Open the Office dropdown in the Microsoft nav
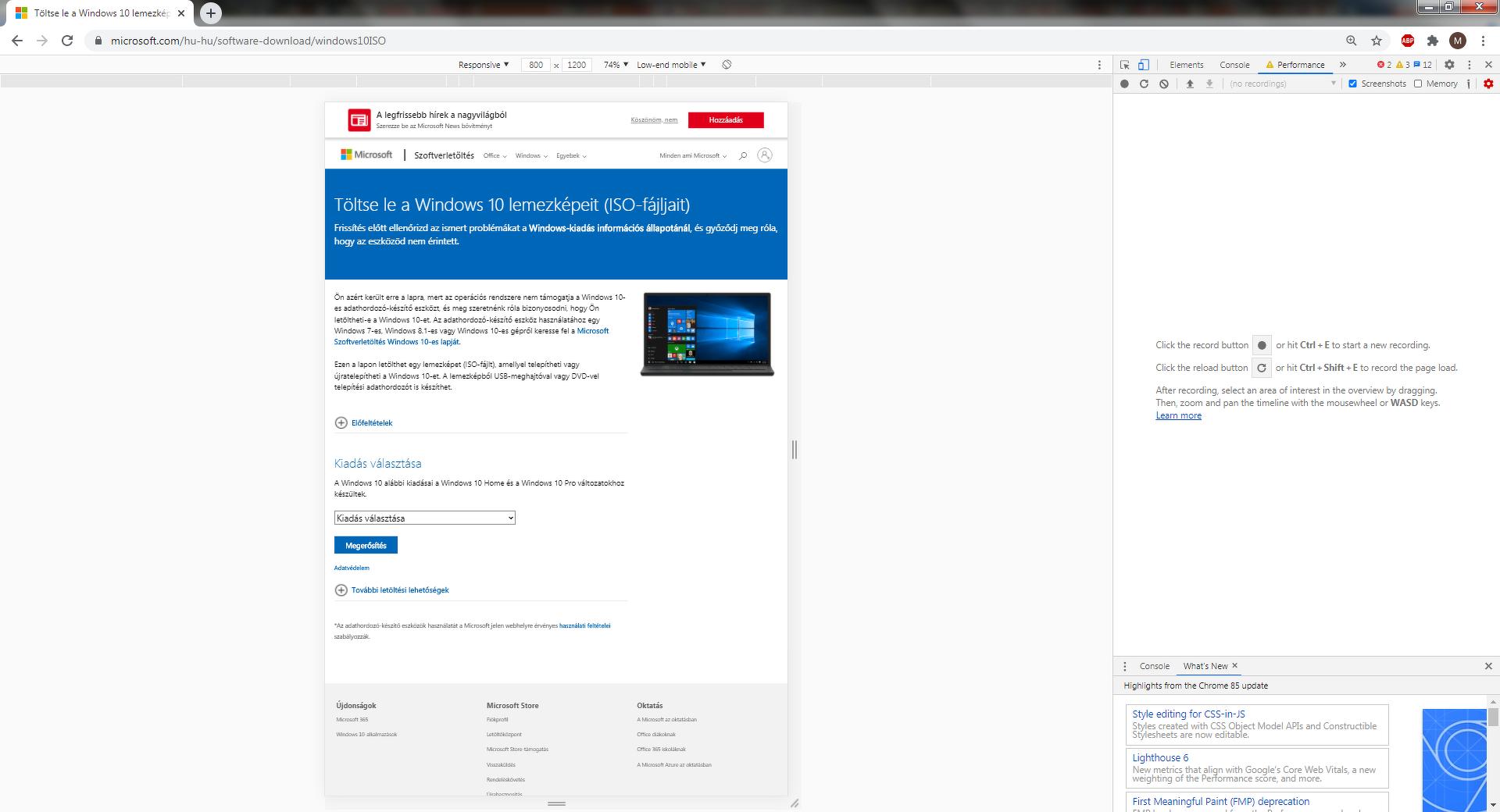Image resolution: width=1500 pixels, height=812 pixels. click(x=495, y=156)
